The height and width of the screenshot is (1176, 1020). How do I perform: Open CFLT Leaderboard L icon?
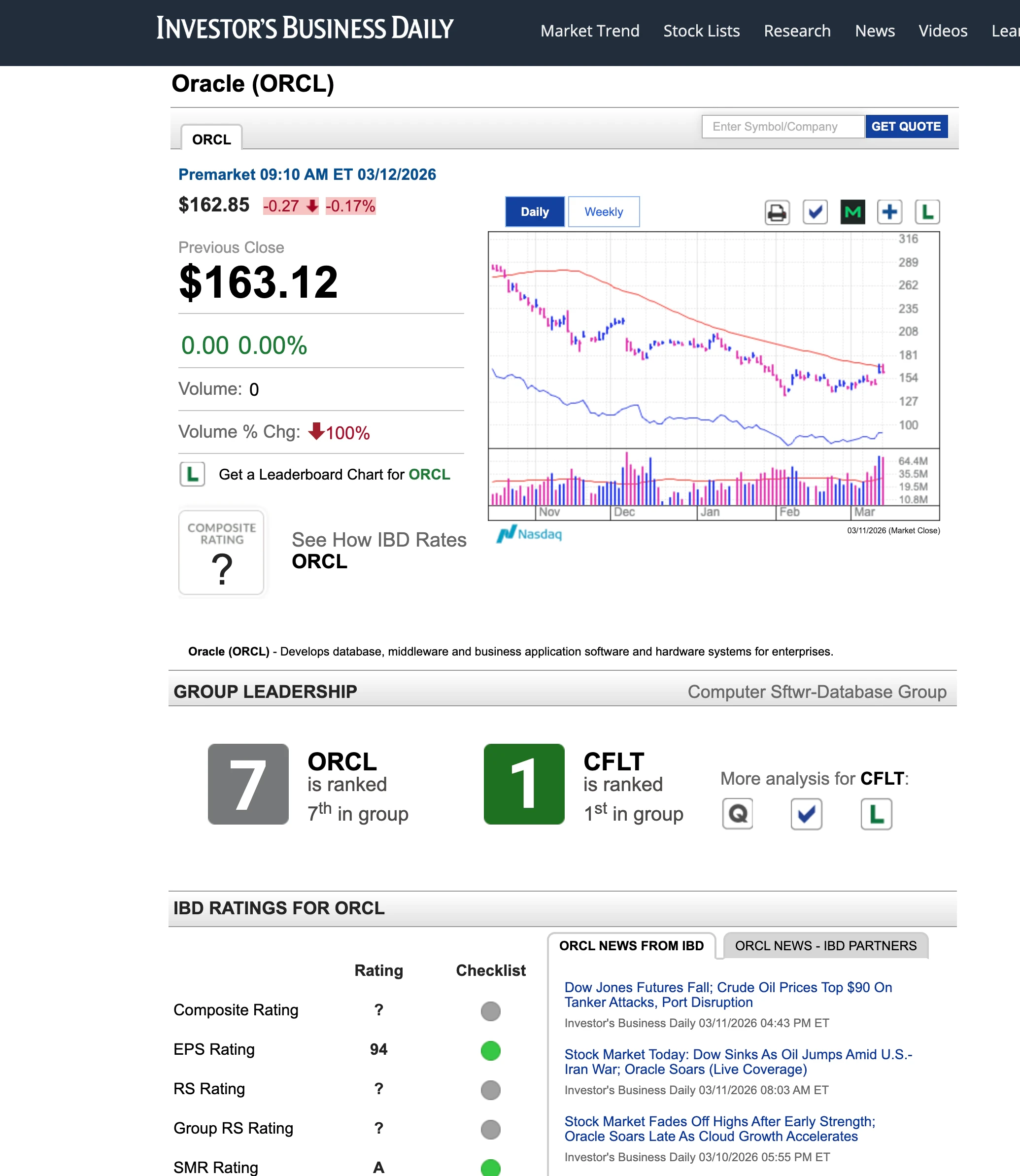point(876,814)
